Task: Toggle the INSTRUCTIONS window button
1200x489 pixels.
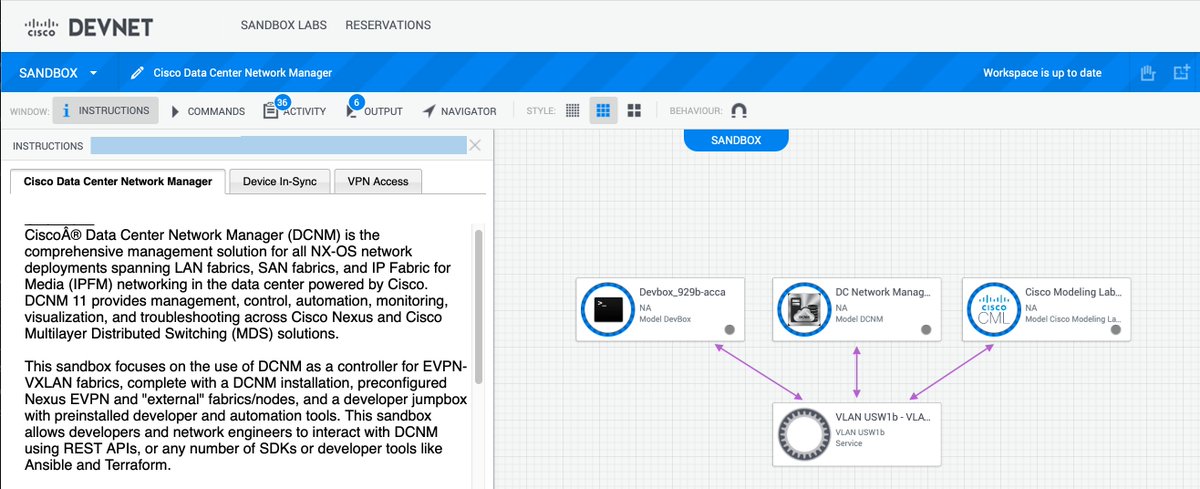Action: [105, 111]
